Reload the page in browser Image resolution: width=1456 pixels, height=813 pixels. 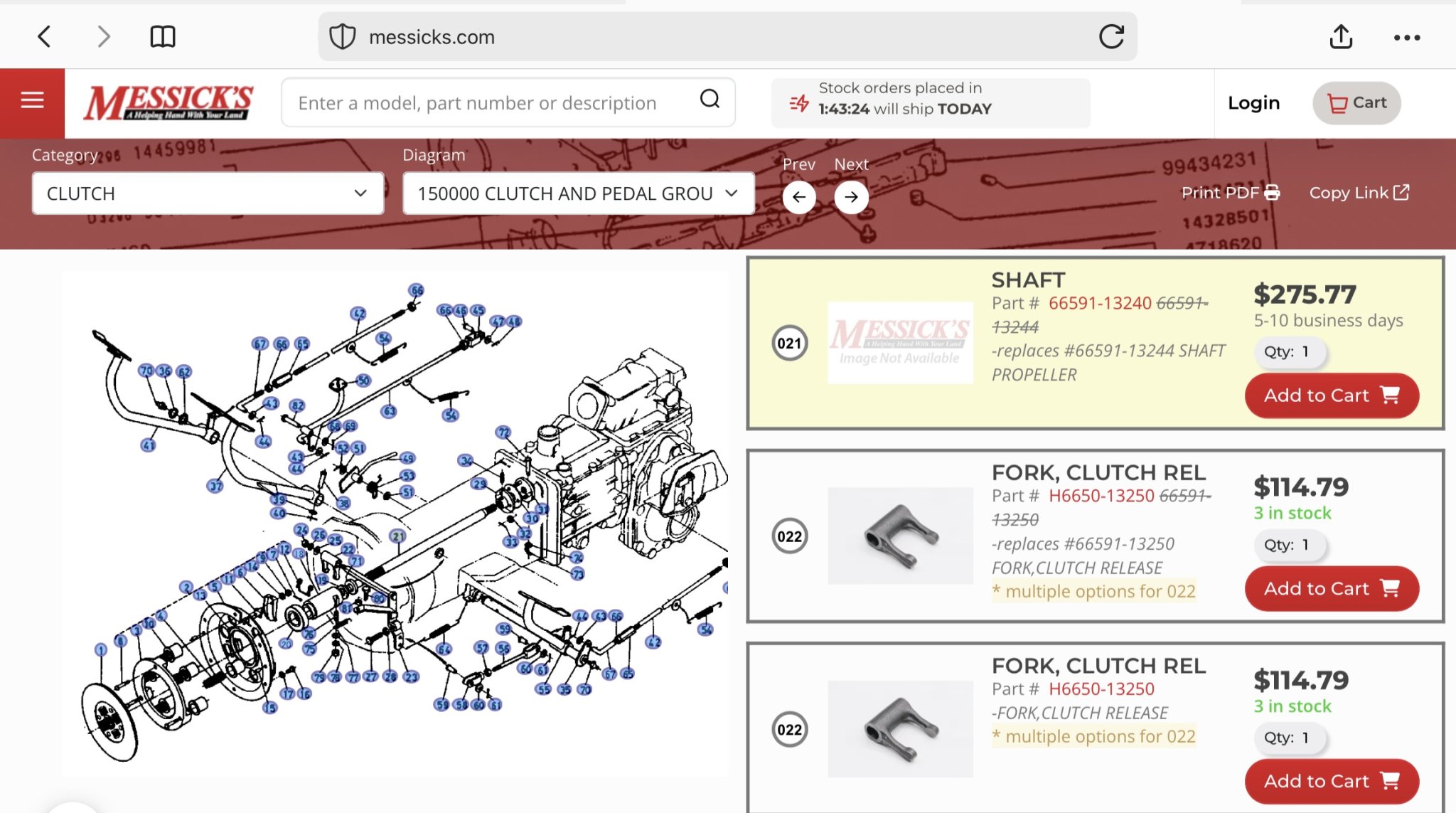[1111, 36]
